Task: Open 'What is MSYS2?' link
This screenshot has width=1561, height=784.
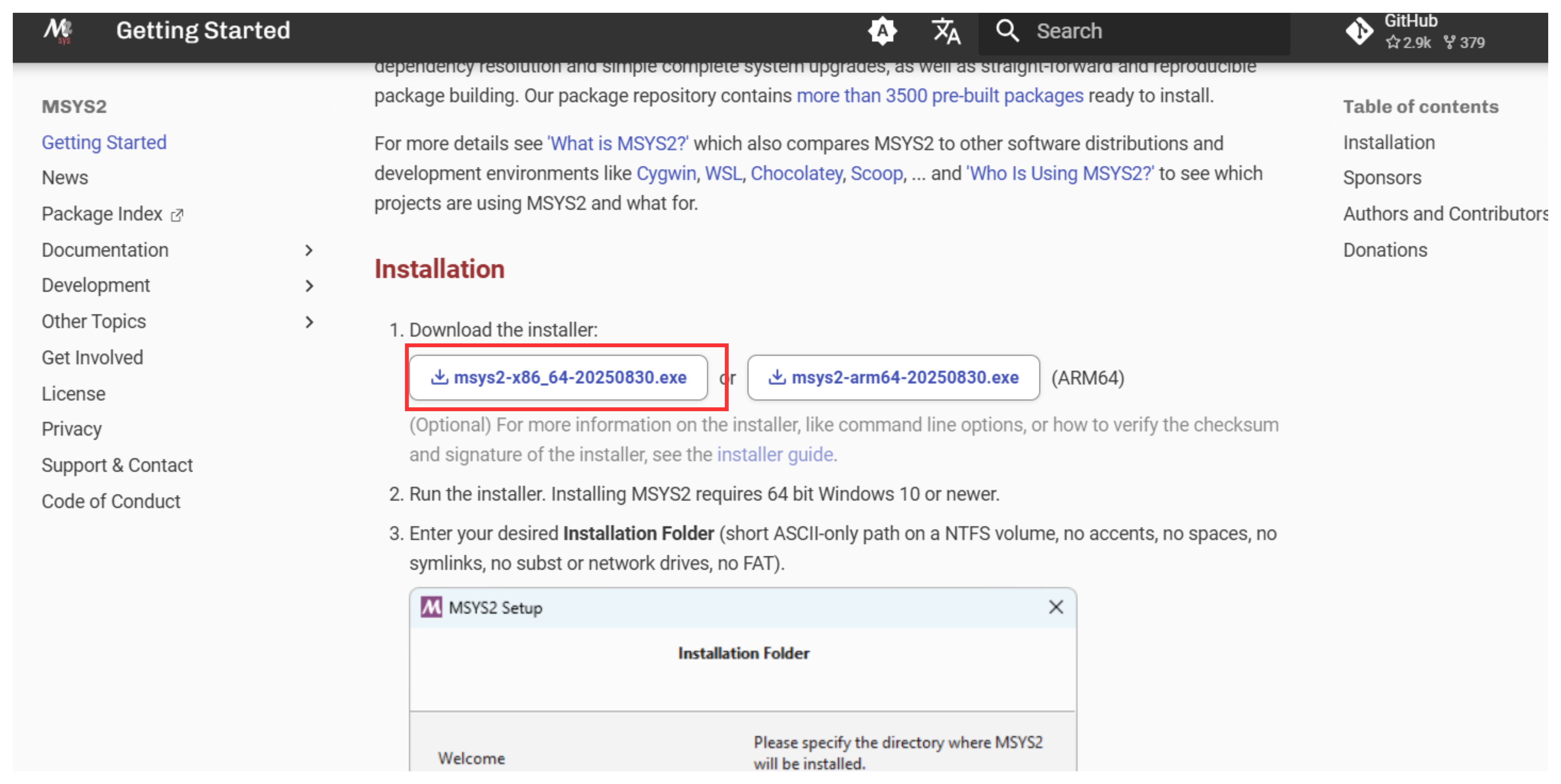Action: 617,144
